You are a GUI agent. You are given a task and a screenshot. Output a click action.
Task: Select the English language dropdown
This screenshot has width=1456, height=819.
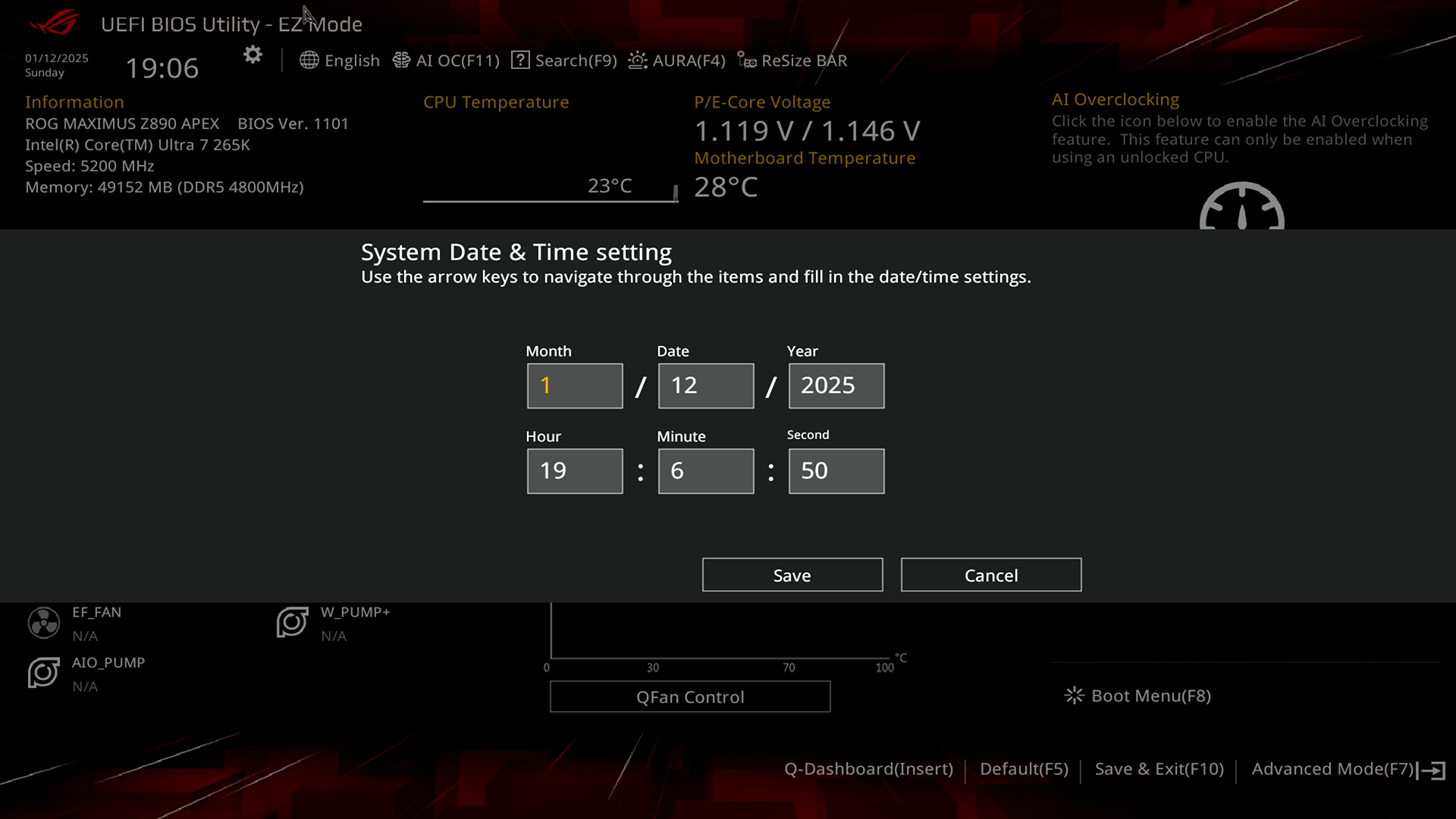click(x=339, y=60)
